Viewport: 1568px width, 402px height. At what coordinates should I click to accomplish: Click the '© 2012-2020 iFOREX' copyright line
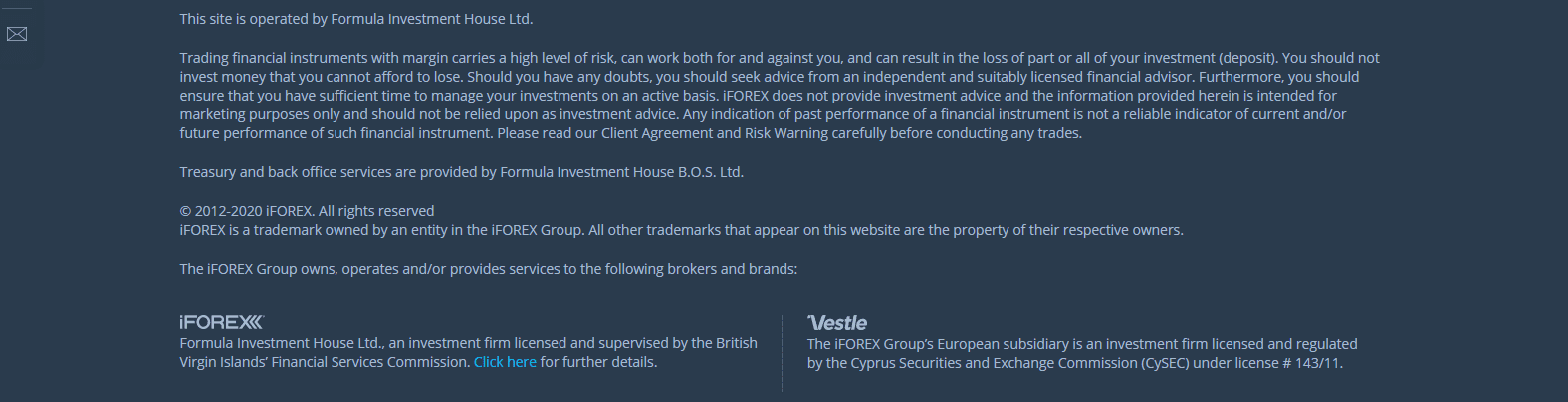tap(307, 211)
